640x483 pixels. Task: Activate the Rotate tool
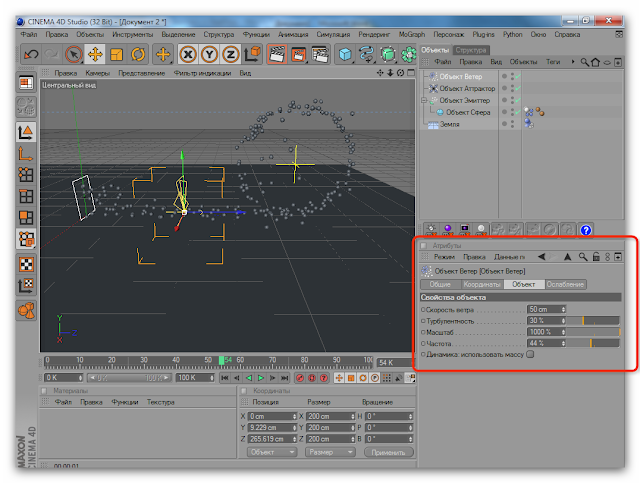[x=138, y=54]
